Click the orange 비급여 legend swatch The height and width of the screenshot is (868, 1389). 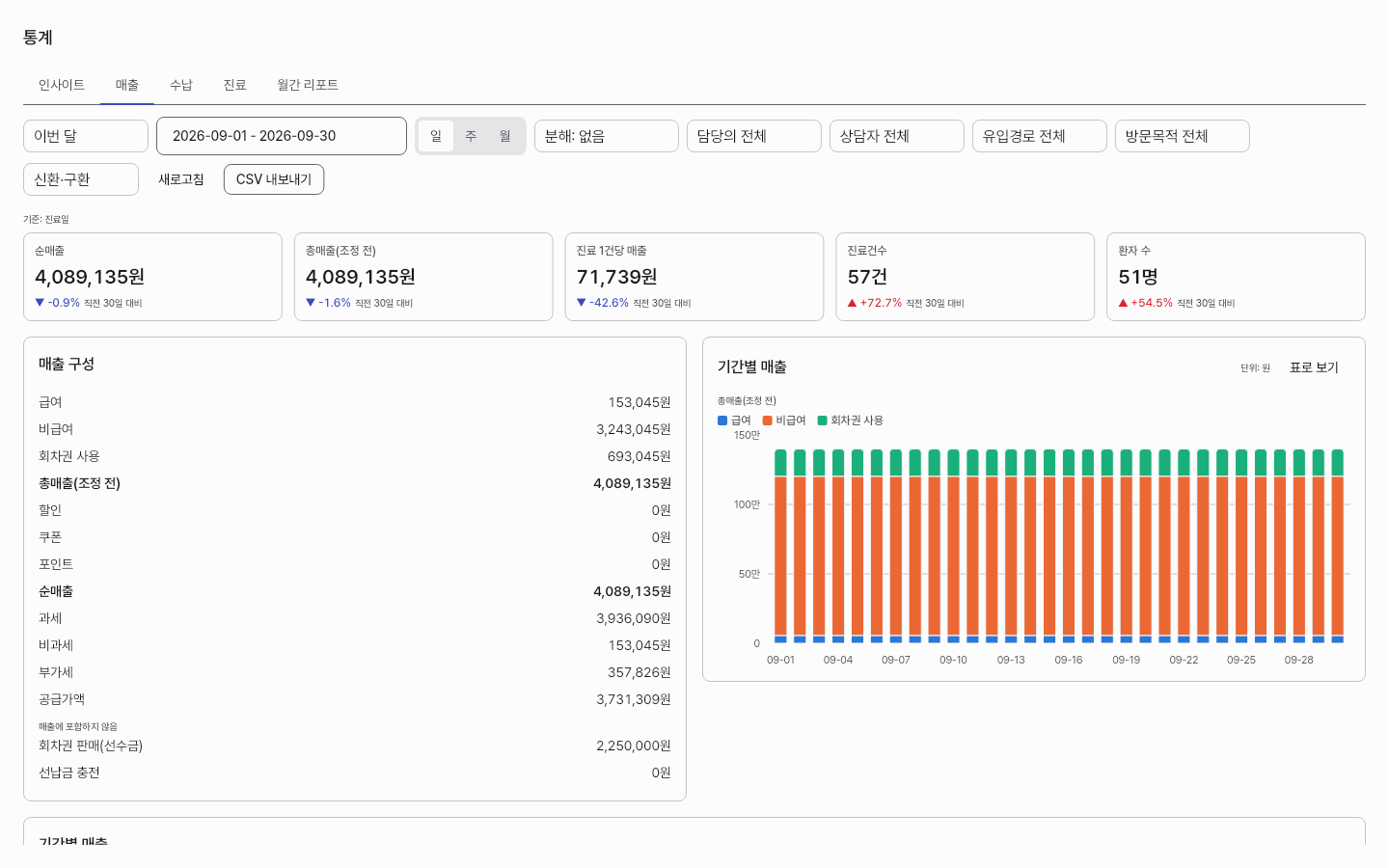(768, 420)
